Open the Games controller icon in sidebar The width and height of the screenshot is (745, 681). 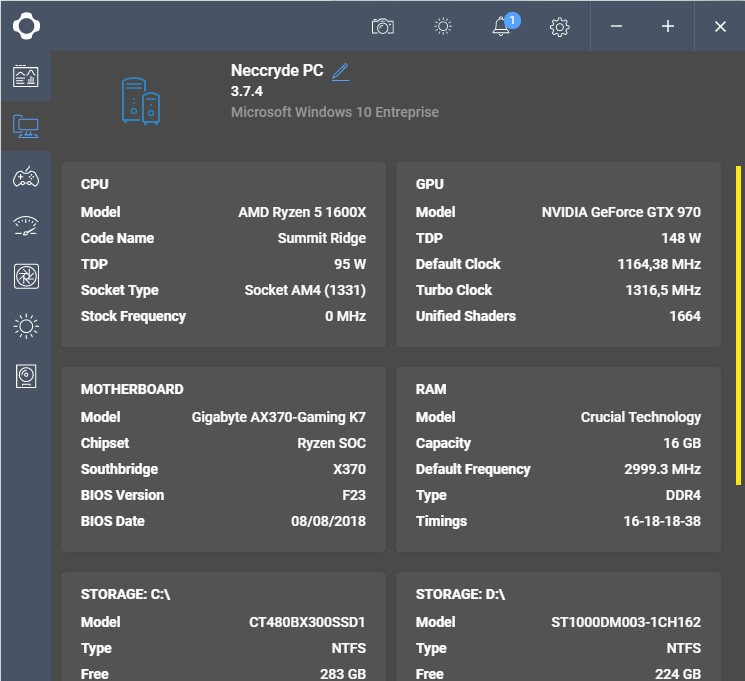coord(25,177)
